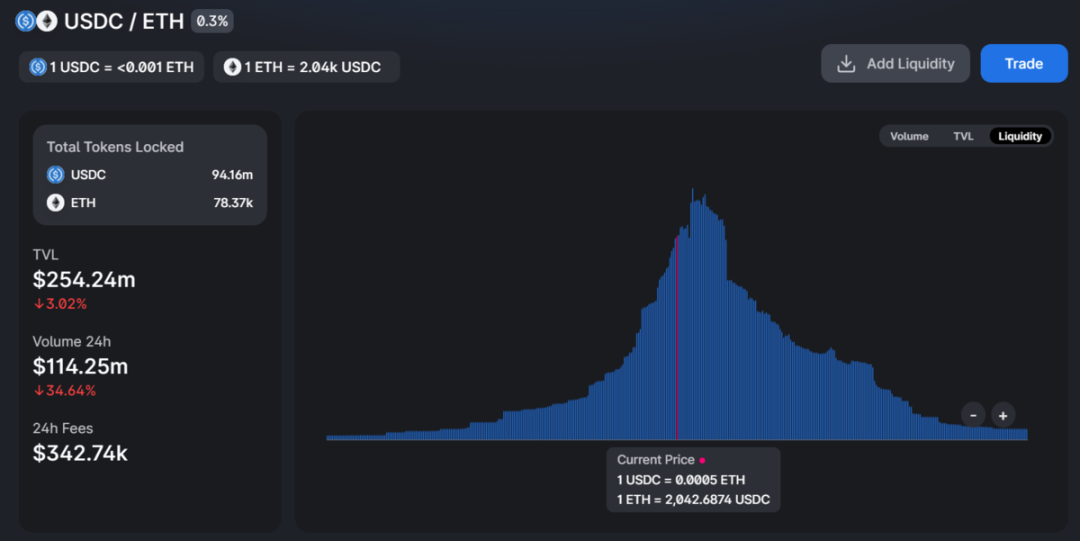The image size is (1080, 541).
Task: Click the red current price marker line
Action: [676, 338]
